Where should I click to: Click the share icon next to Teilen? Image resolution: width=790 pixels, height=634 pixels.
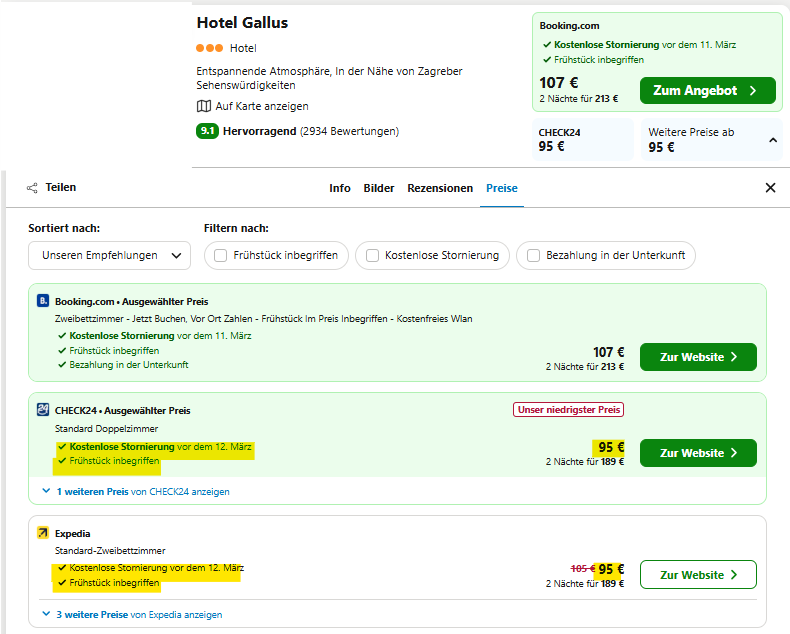point(32,187)
